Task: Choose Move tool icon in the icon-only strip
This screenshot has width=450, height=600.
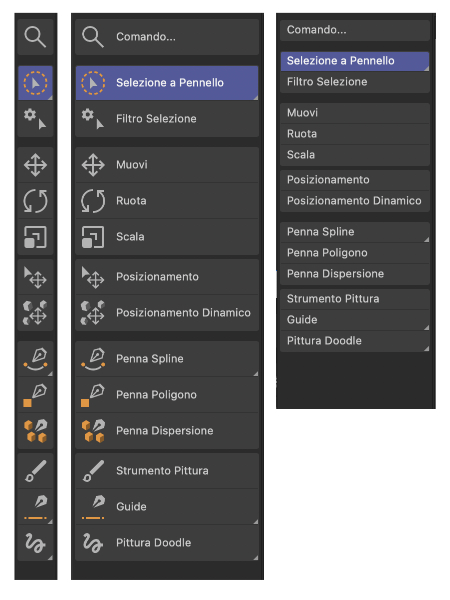Action: tap(35, 165)
